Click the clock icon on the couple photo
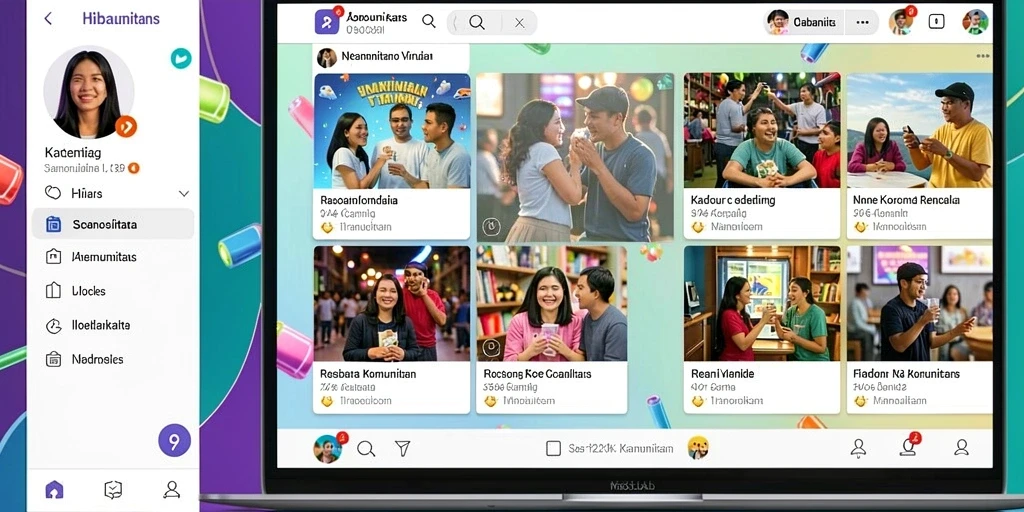Screen dimensions: 1024x512 point(491,227)
